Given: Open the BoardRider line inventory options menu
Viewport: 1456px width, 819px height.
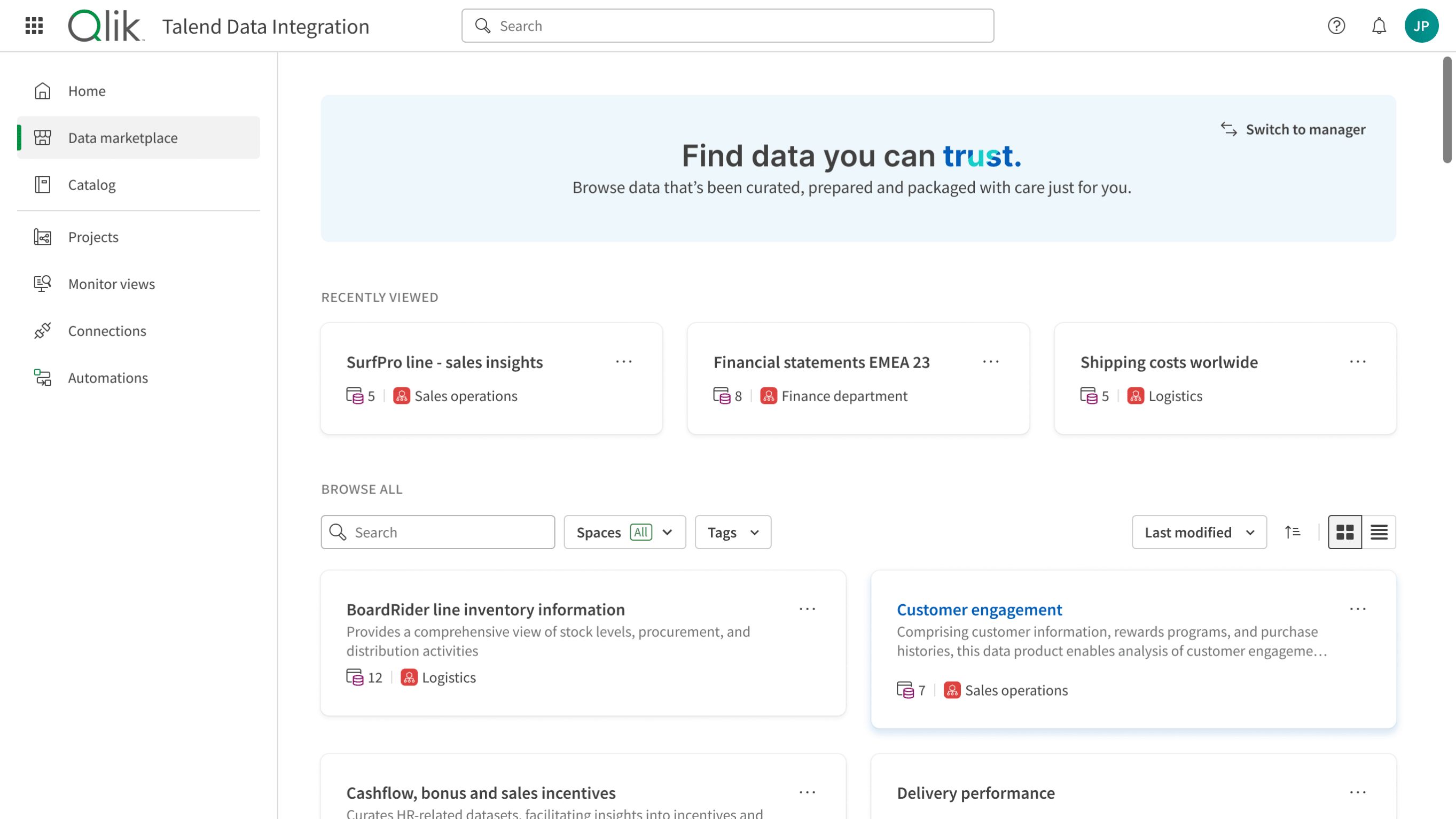Looking at the screenshot, I should tap(807, 609).
